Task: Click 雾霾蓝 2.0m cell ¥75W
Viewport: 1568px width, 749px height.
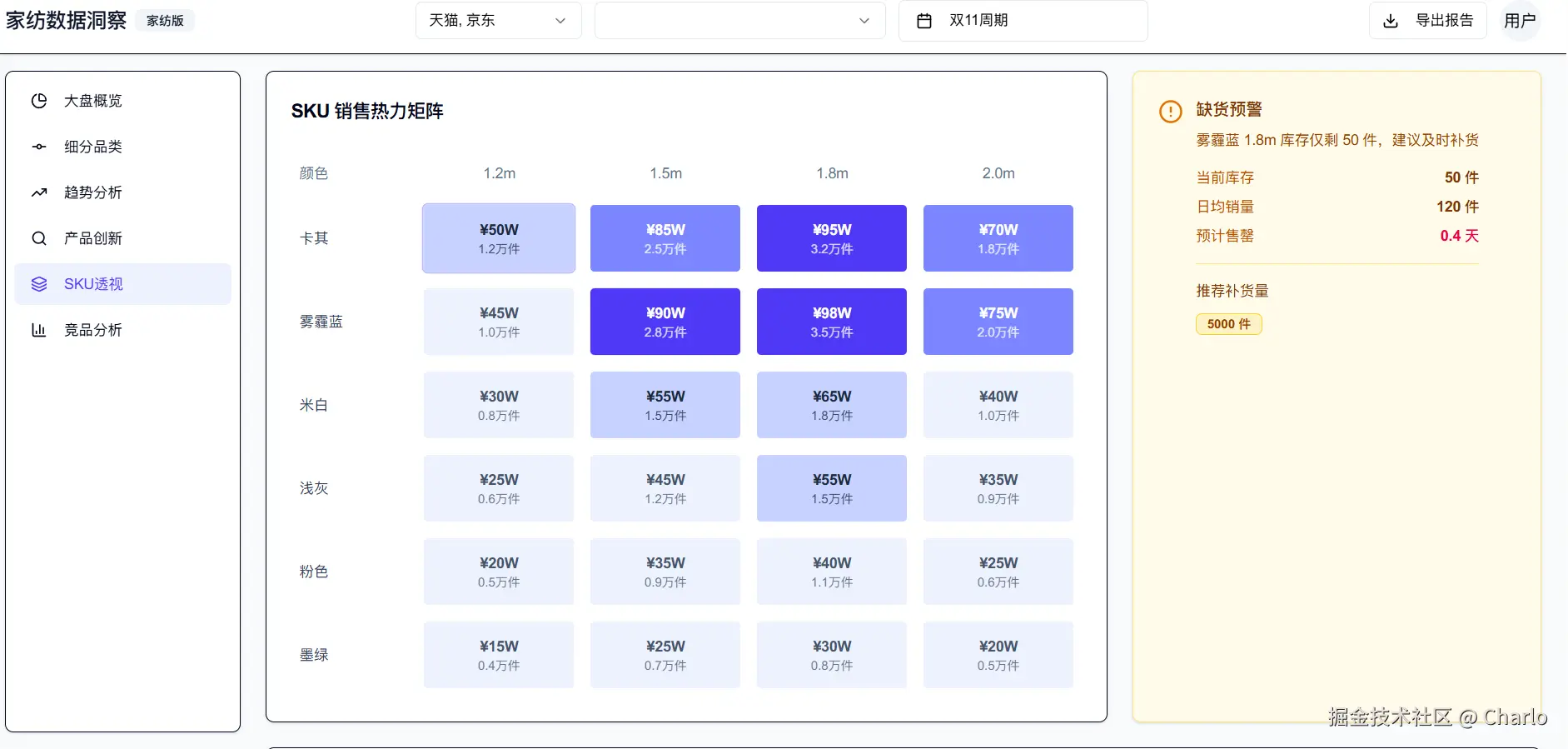Action: point(998,322)
